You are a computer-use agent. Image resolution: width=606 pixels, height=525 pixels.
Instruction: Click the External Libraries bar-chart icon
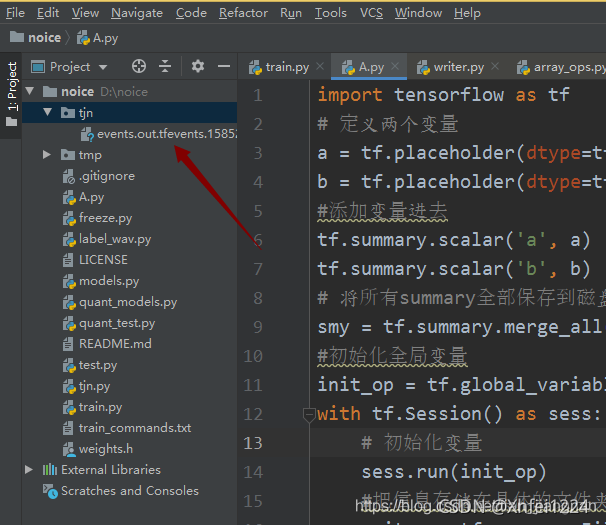pos(49,470)
